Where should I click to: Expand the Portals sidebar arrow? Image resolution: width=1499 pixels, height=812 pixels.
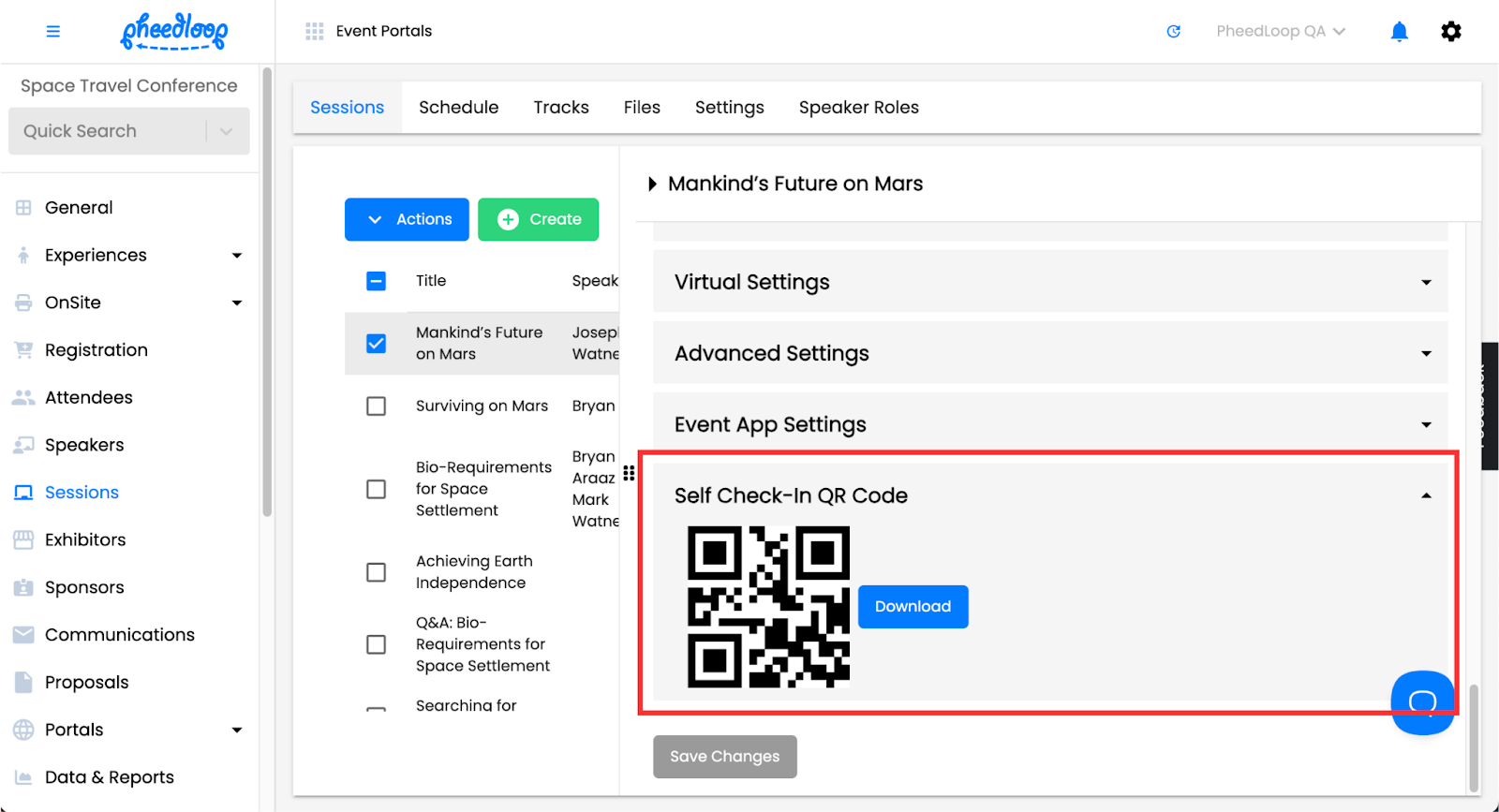tap(237, 731)
